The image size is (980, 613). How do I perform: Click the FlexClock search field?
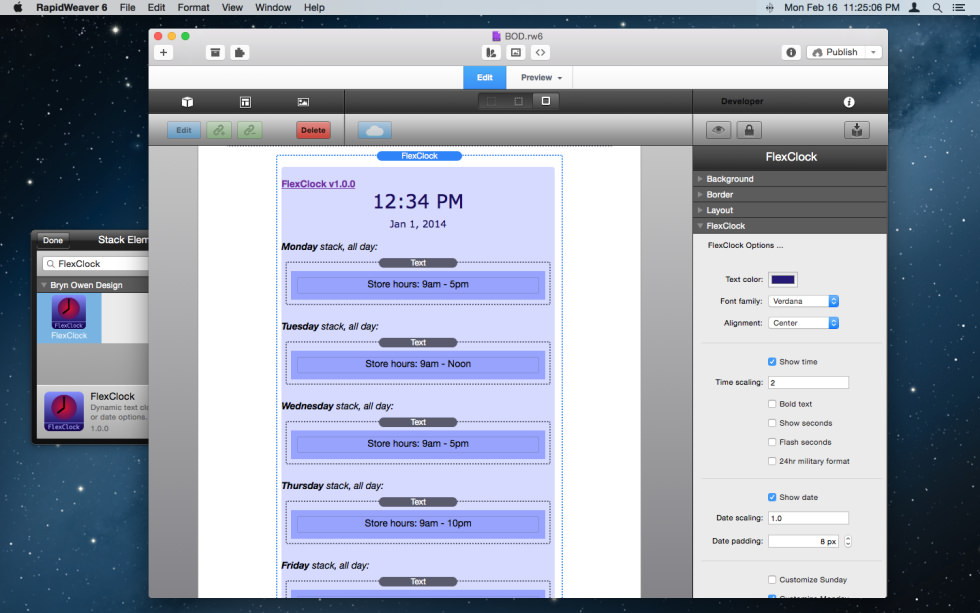click(96, 264)
